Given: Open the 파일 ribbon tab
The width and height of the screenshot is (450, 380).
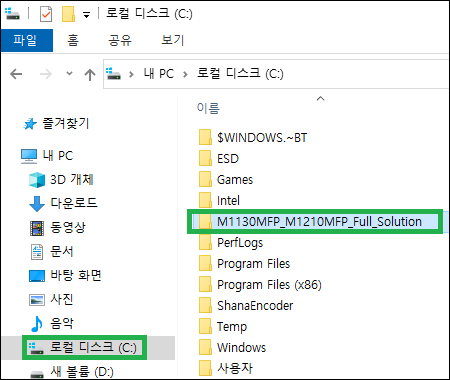Looking at the screenshot, I should (27, 40).
